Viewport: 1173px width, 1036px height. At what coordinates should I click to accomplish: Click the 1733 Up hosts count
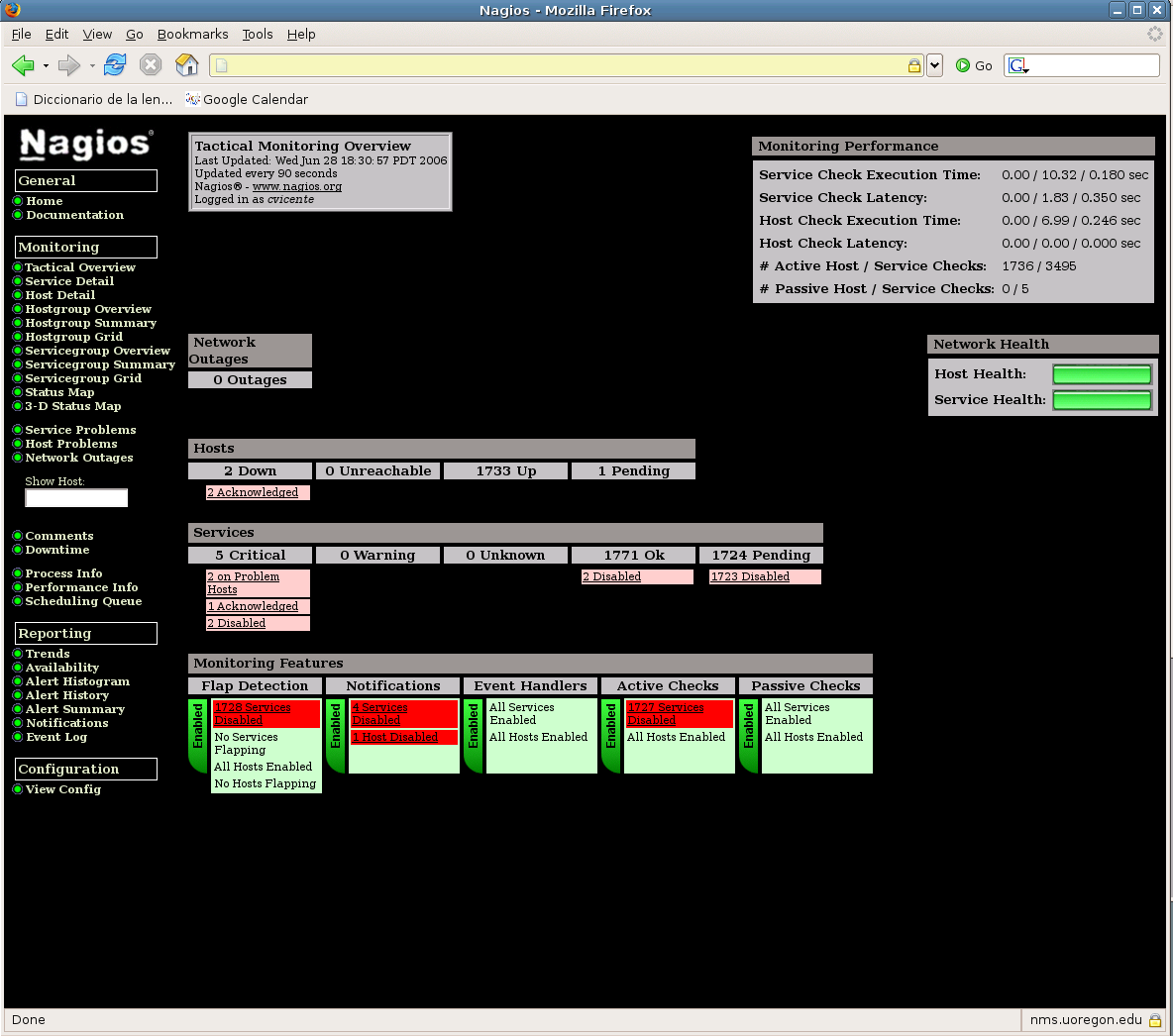click(x=505, y=471)
